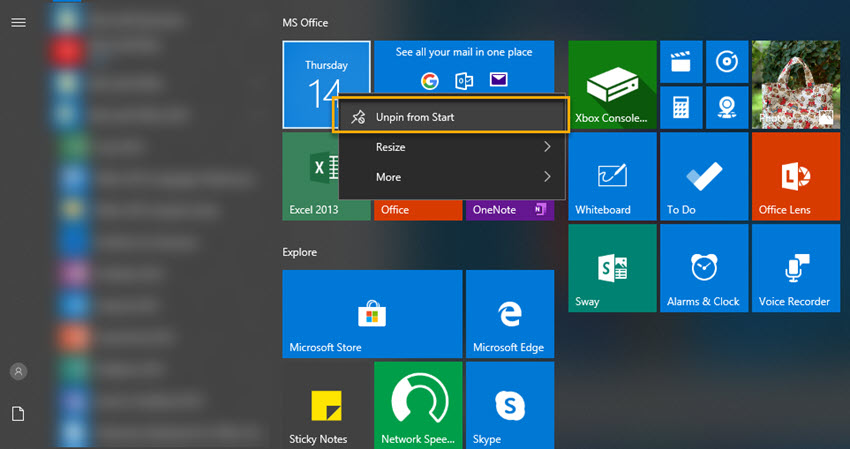
Task: Launch the Skype tile
Action: (x=510, y=405)
